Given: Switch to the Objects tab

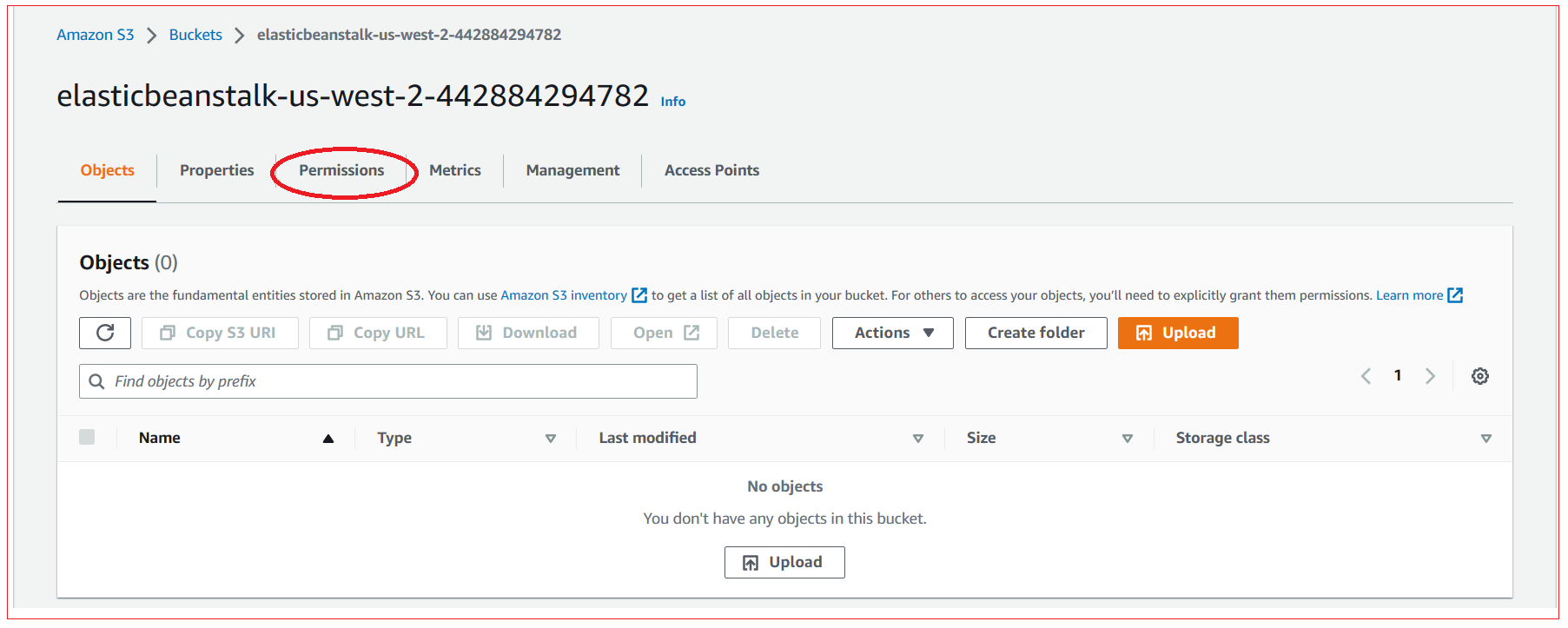Looking at the screenshot, I should tap(108, 170).
